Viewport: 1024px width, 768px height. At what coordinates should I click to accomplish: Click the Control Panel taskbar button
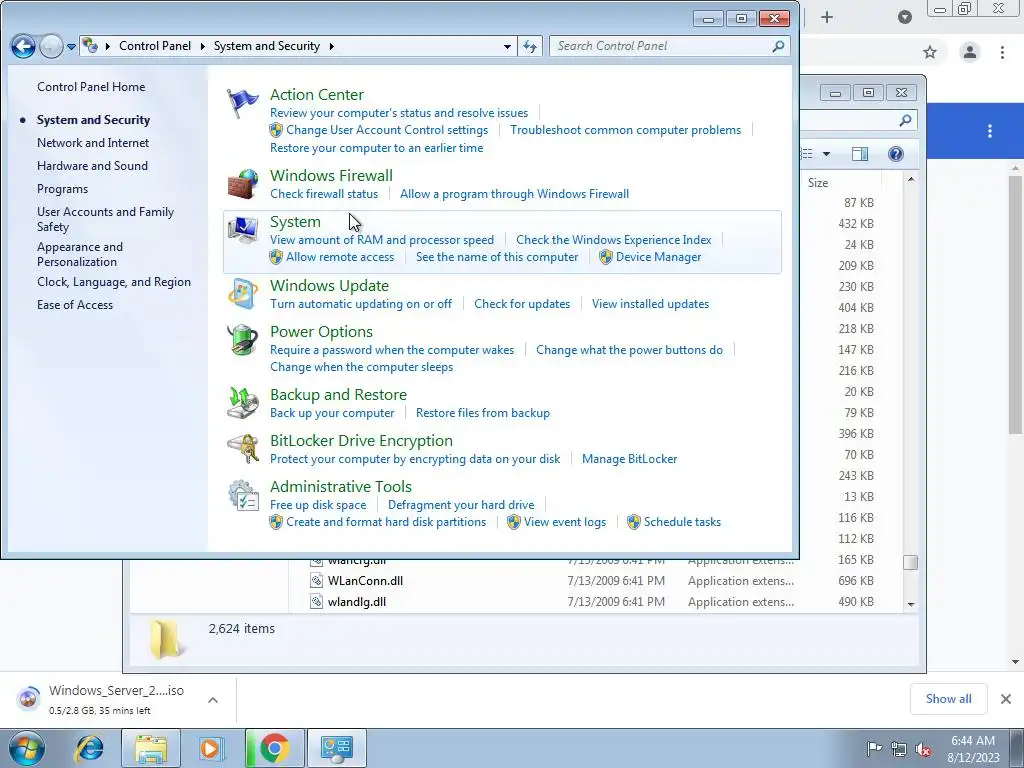pos(337,748)
